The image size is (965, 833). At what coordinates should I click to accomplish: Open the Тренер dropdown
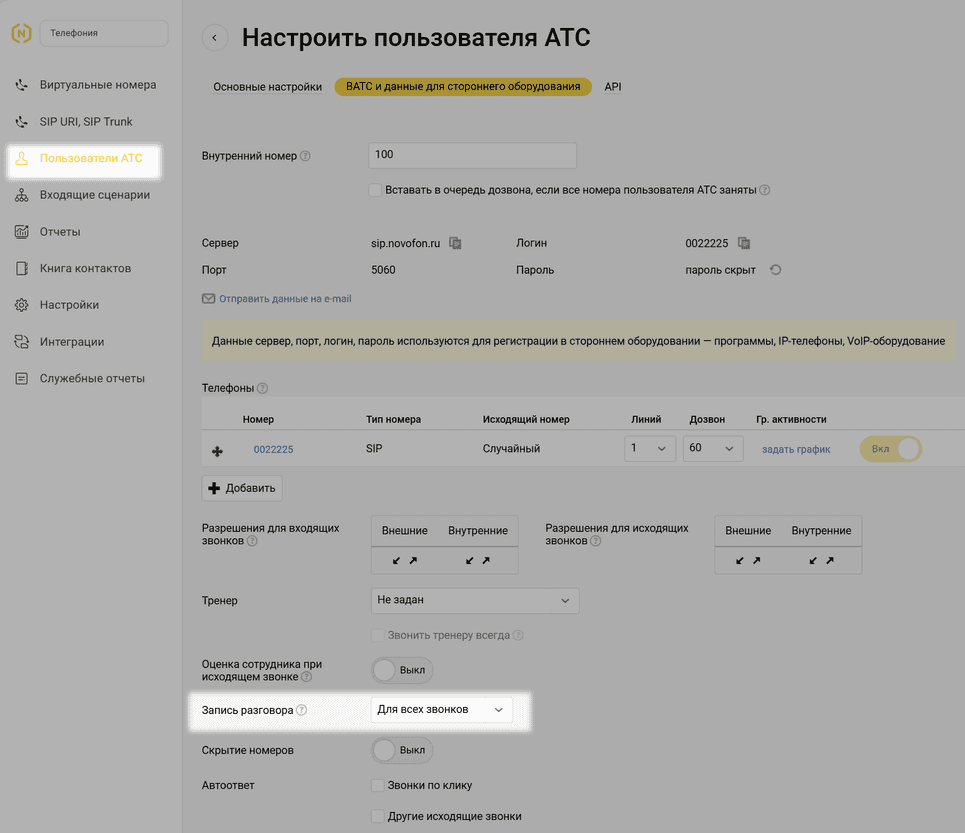tap(474, 601)
